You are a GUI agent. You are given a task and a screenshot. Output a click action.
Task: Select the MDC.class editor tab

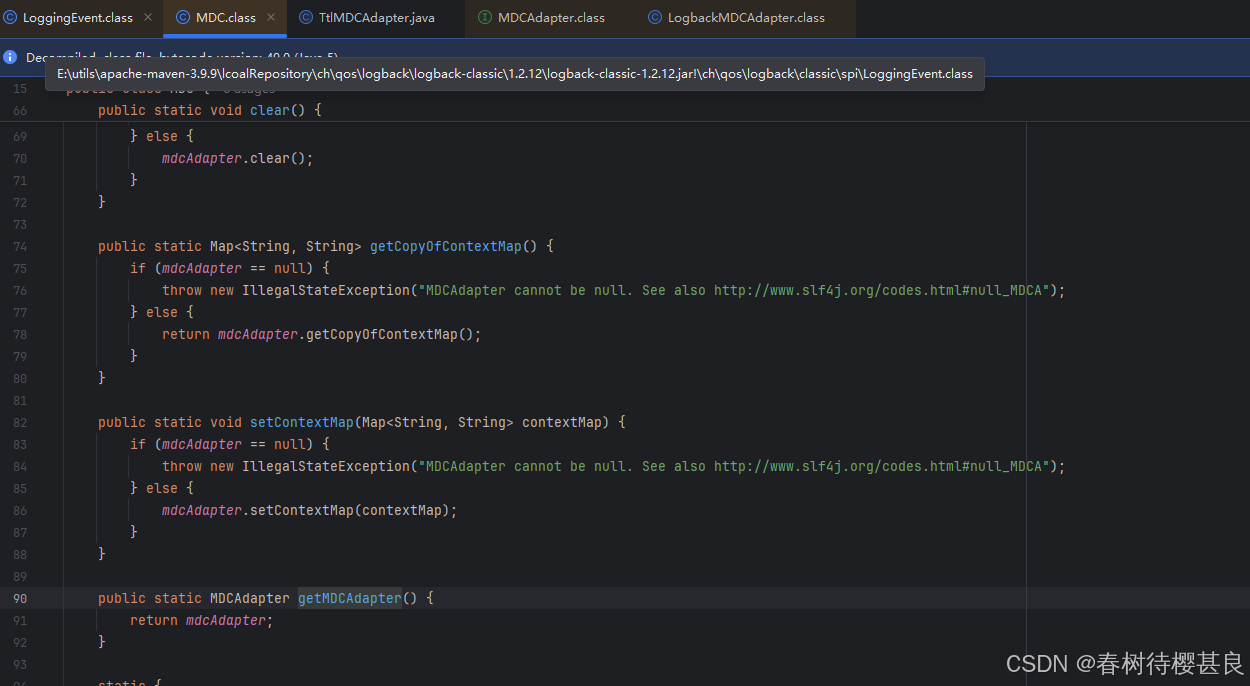pos(225,18)
